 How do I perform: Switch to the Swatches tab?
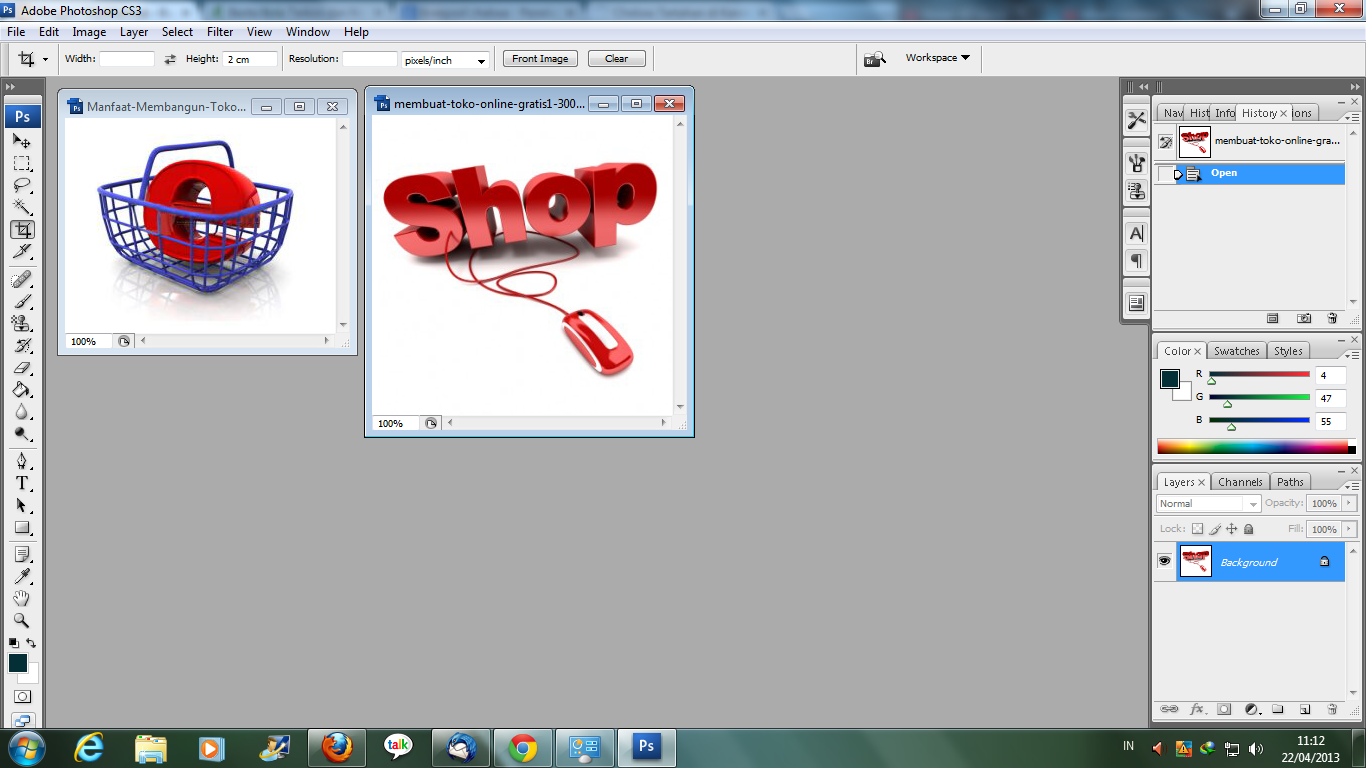[1237, 351]
